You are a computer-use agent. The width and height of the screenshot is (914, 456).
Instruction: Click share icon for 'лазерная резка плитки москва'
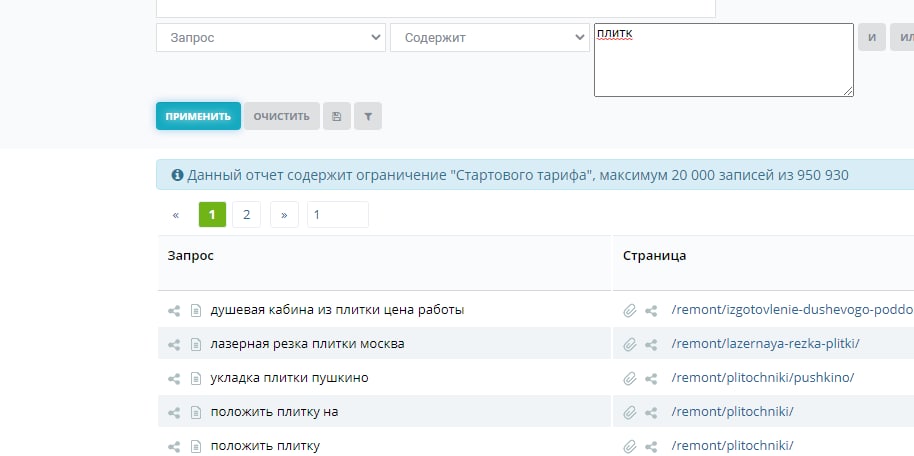point(174,345)
